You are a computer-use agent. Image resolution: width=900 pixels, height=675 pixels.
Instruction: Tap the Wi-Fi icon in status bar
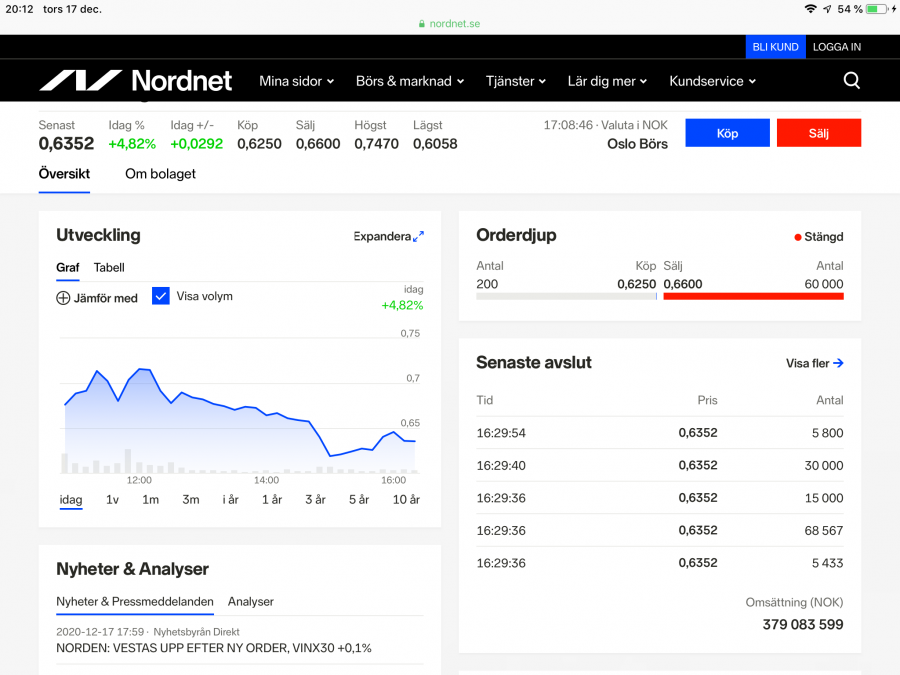click(x=810, y=9)
